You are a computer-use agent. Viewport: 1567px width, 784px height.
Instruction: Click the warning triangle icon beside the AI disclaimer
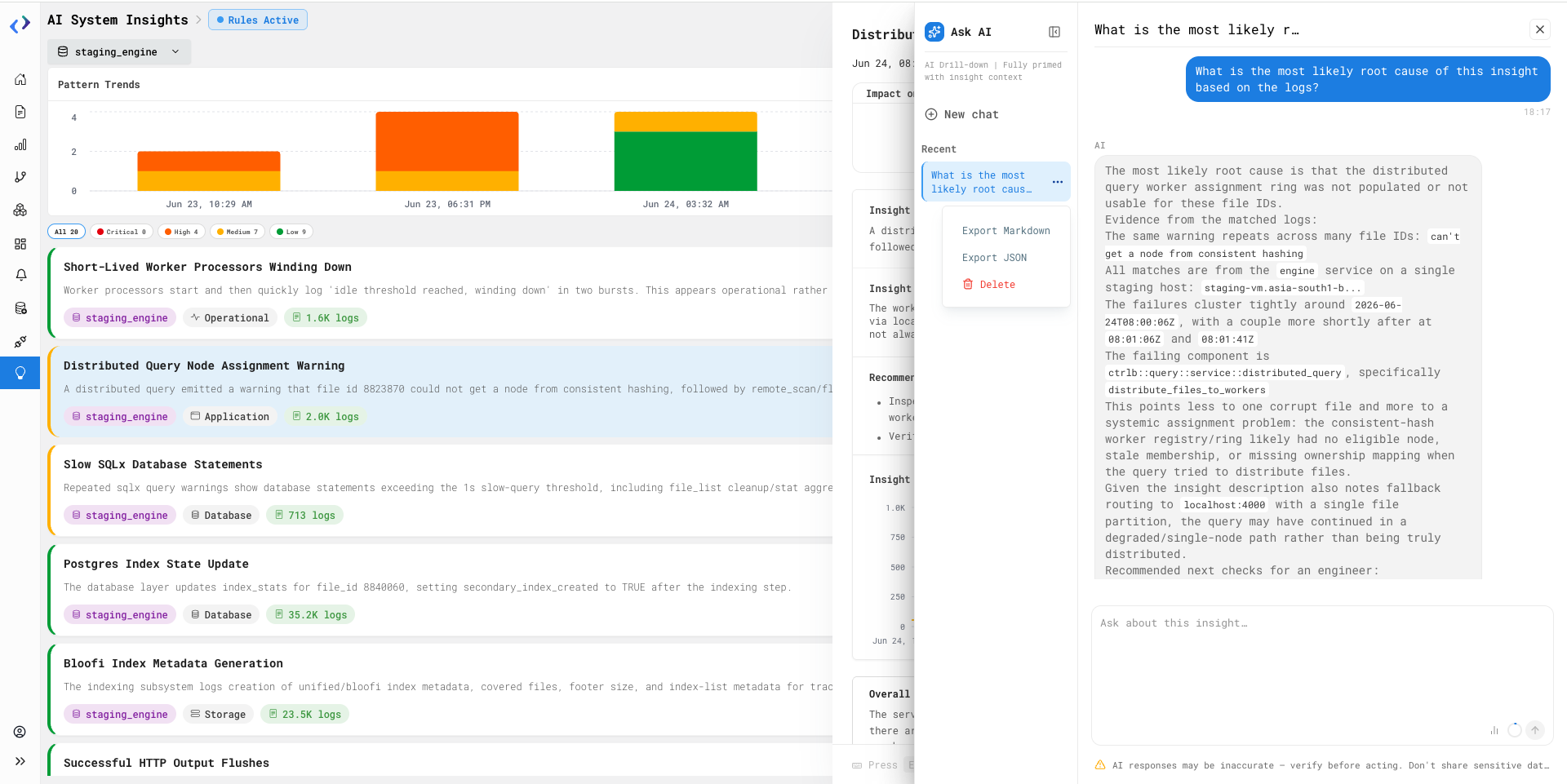[1100, 765]
